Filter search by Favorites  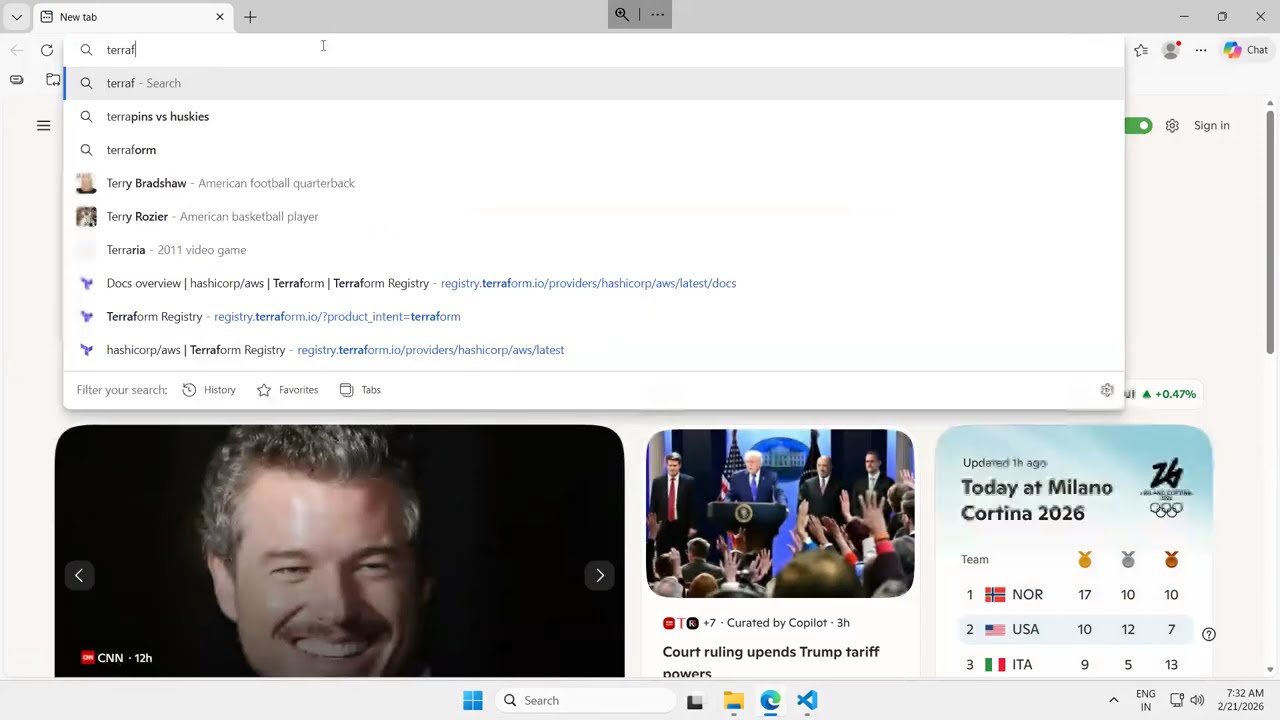point(288,390)
